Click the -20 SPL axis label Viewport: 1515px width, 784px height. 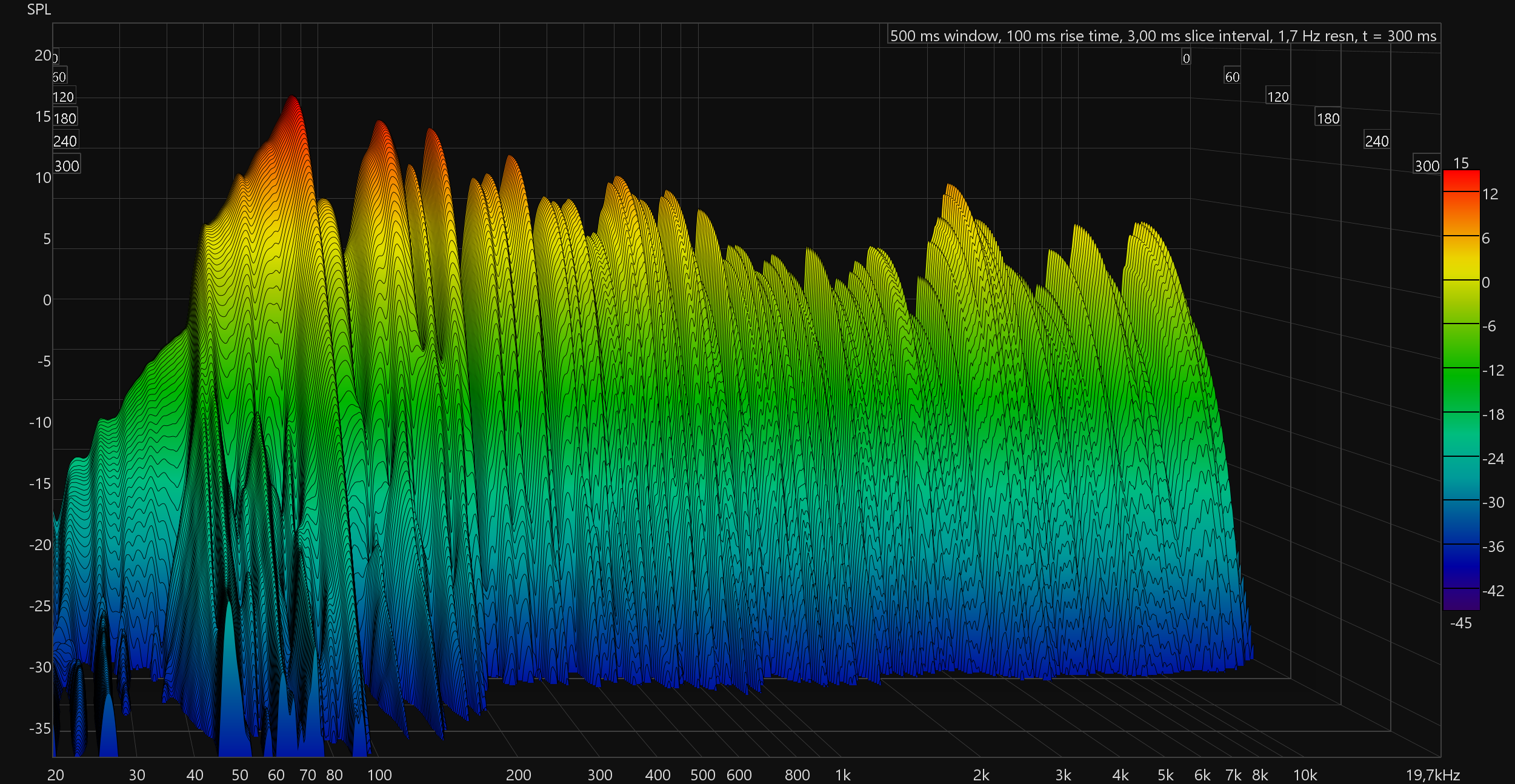click(x=40, y=545)
